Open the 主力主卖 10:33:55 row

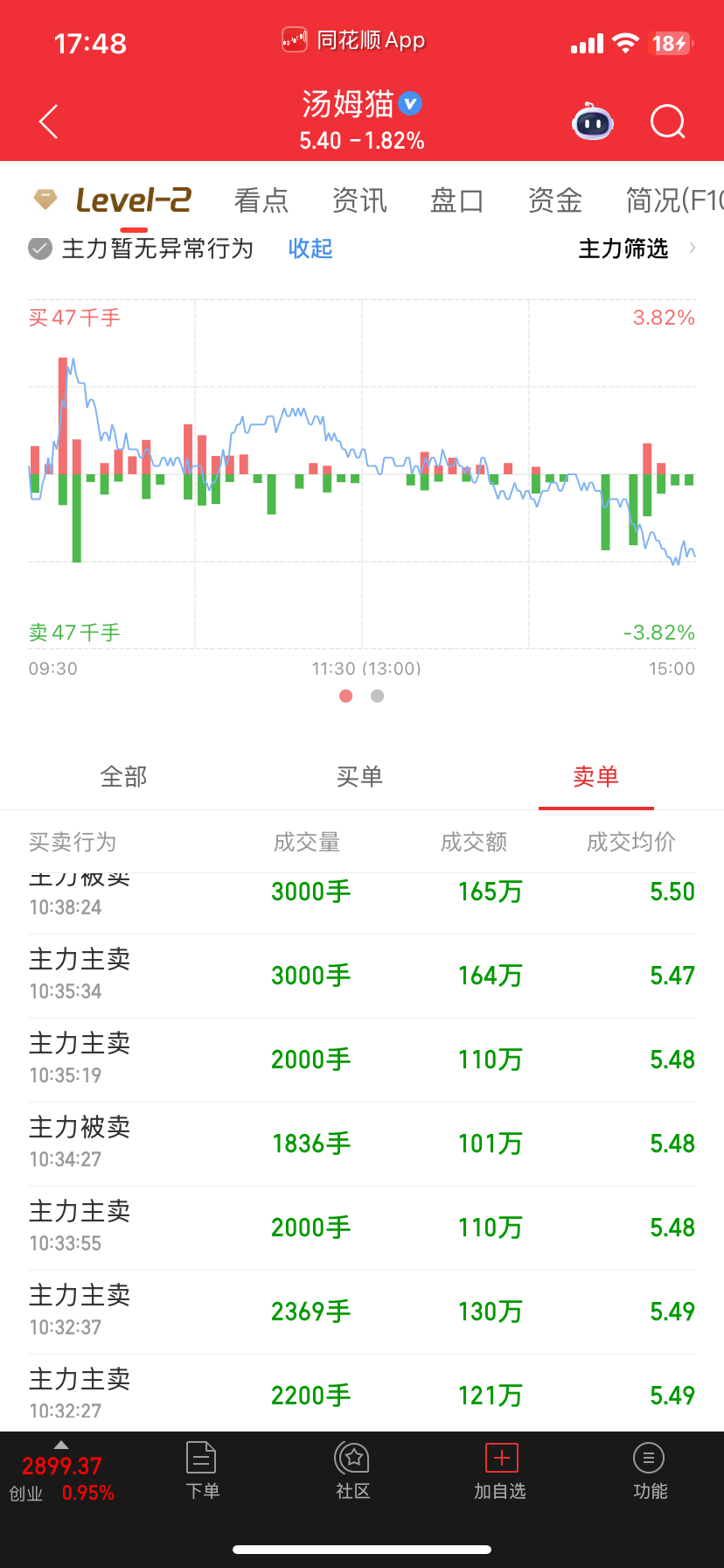pyautogui.click(x=362, y=1228)
